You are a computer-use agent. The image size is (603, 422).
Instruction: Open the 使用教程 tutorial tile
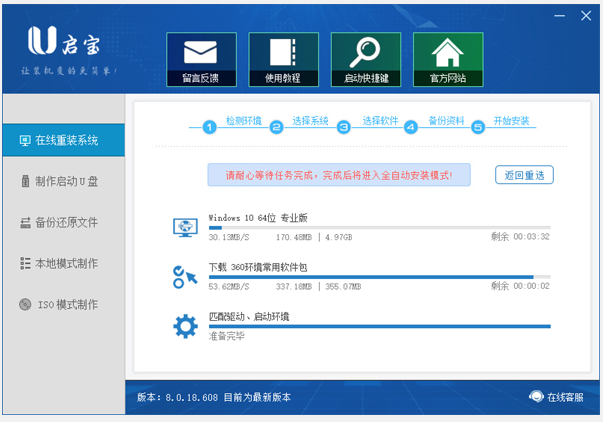click(283, 60)
